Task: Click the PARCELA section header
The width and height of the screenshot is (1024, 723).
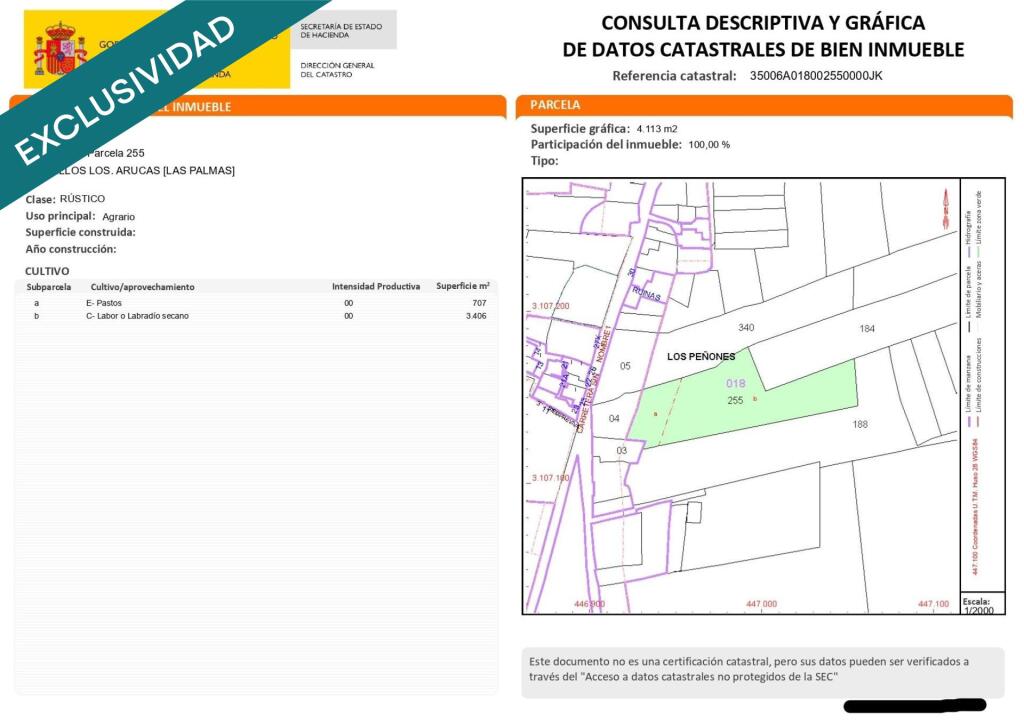Action: tap(764, 105)
